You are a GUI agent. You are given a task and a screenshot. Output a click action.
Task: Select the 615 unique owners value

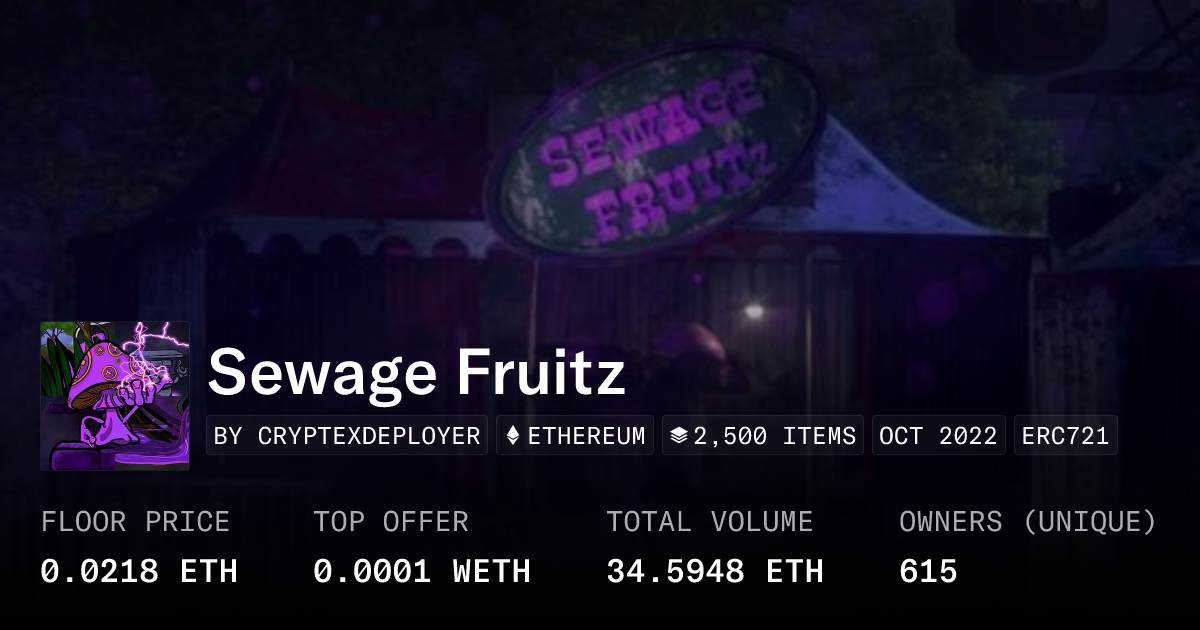click(x=928, y=571)
